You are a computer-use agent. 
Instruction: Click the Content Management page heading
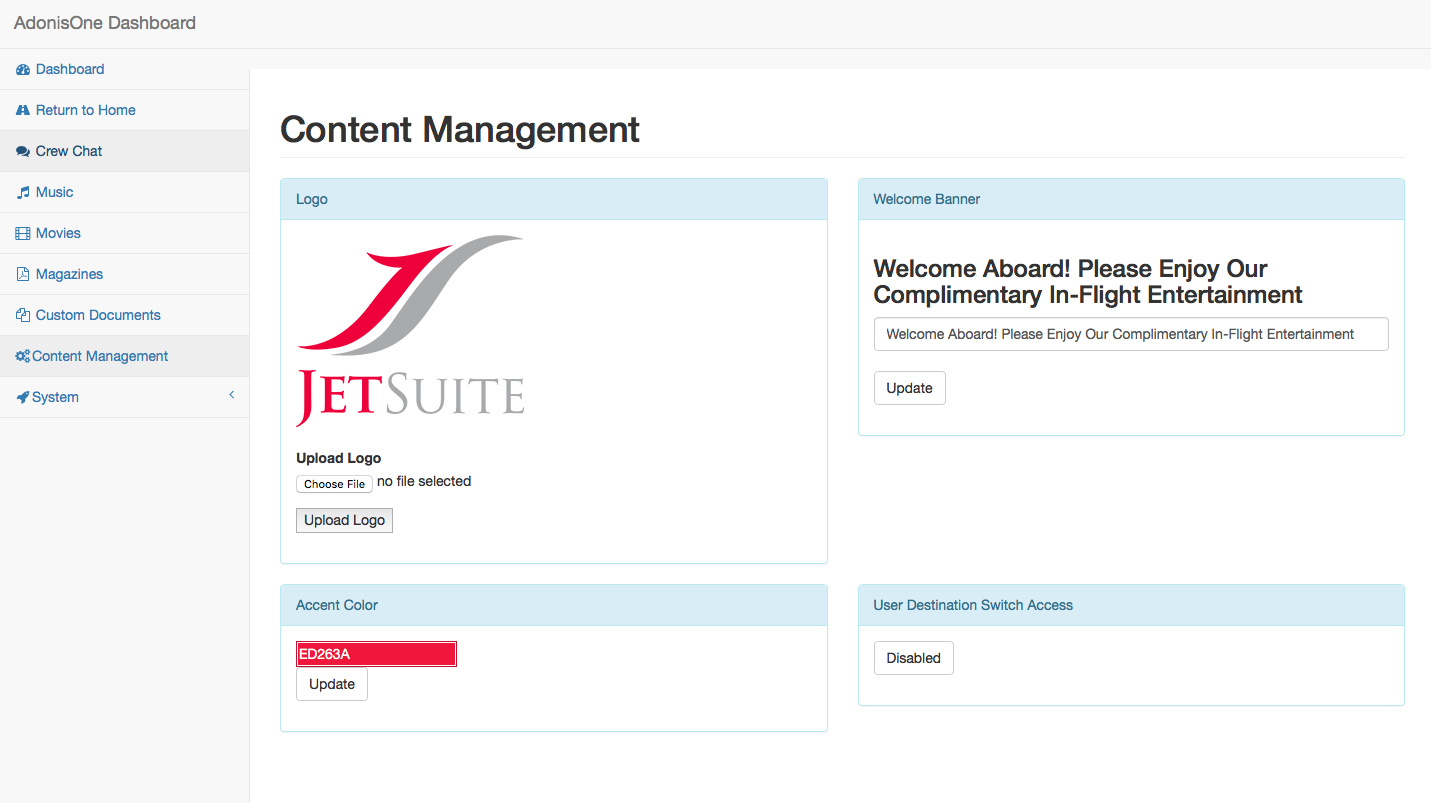(460, 130)
